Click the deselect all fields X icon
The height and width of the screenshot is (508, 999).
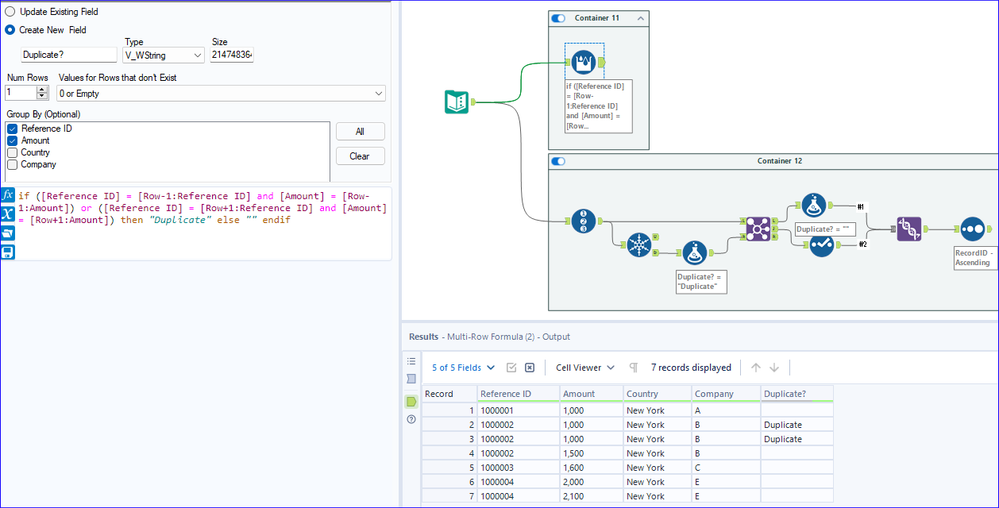coord(529,368)
